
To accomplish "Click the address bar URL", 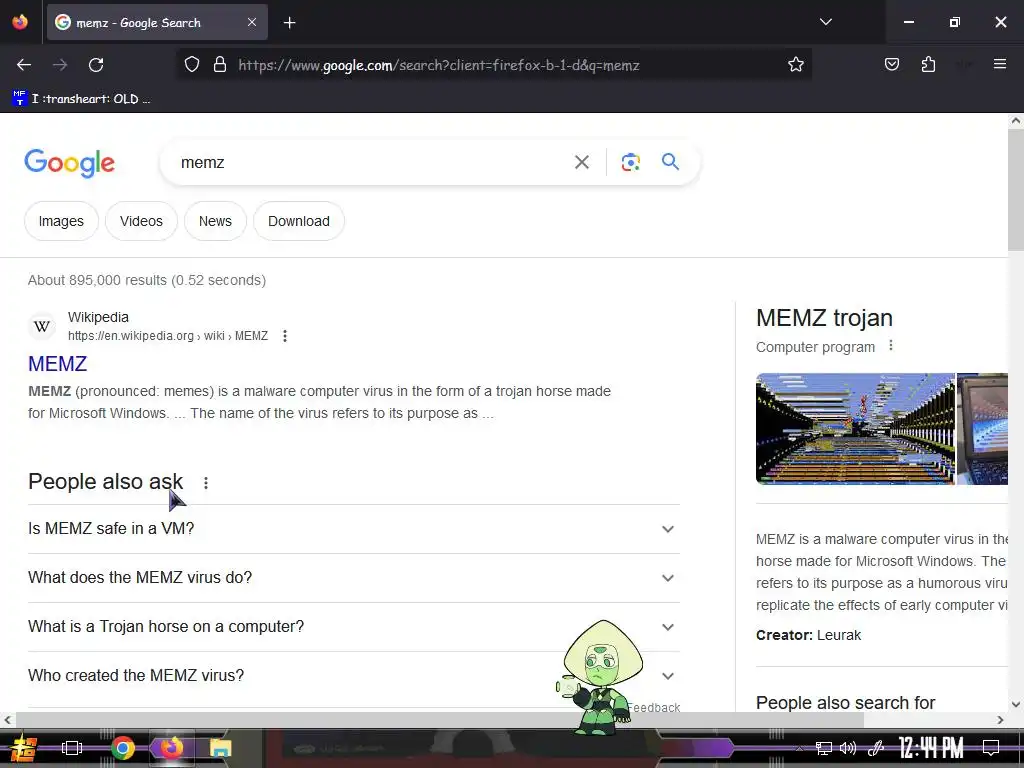I will [439, 65].
